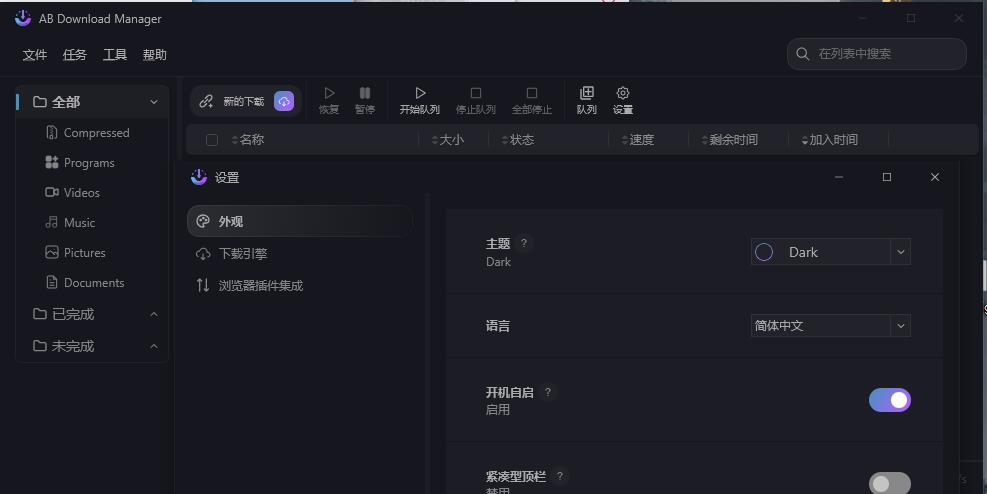
Task: Open the 队列 queues icon
Action: pos(587,94)
